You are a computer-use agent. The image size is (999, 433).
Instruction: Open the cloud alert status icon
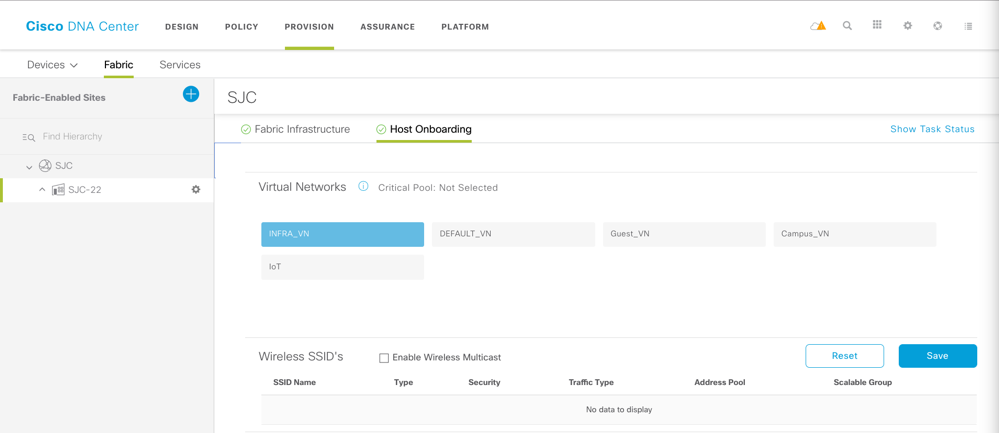[x=817, y=26]
